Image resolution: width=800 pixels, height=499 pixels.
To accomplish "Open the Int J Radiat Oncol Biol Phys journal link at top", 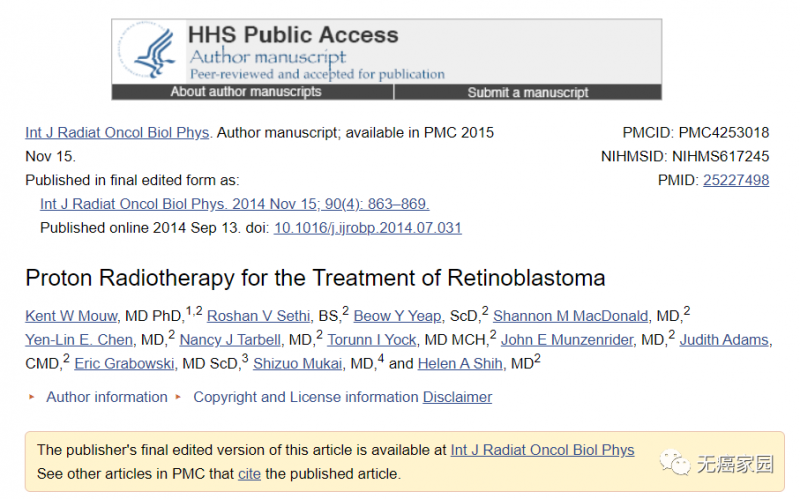I will (117, 132).
